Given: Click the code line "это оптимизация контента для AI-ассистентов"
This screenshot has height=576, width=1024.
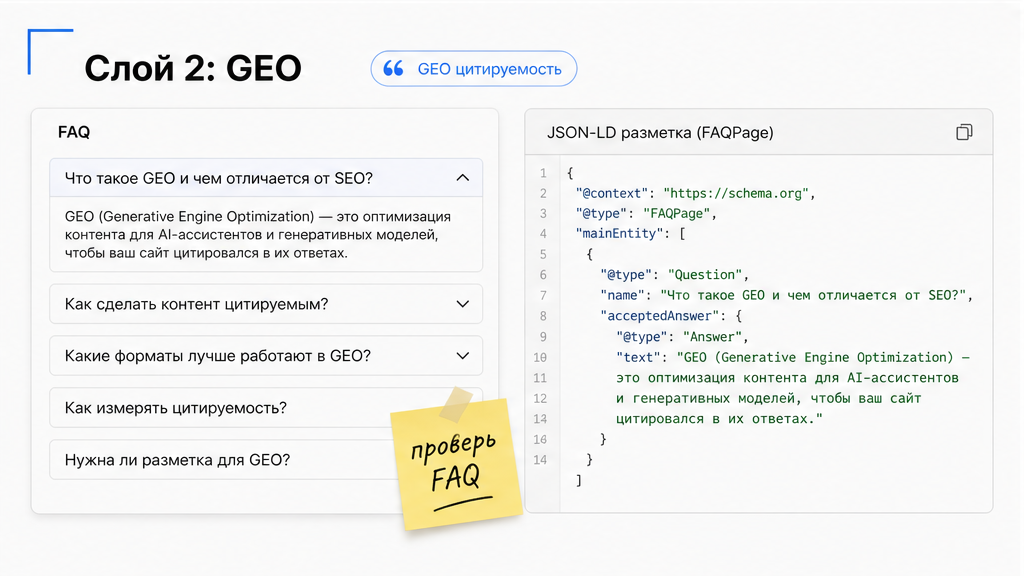Looking at the screenshot, I should point(787,378).
